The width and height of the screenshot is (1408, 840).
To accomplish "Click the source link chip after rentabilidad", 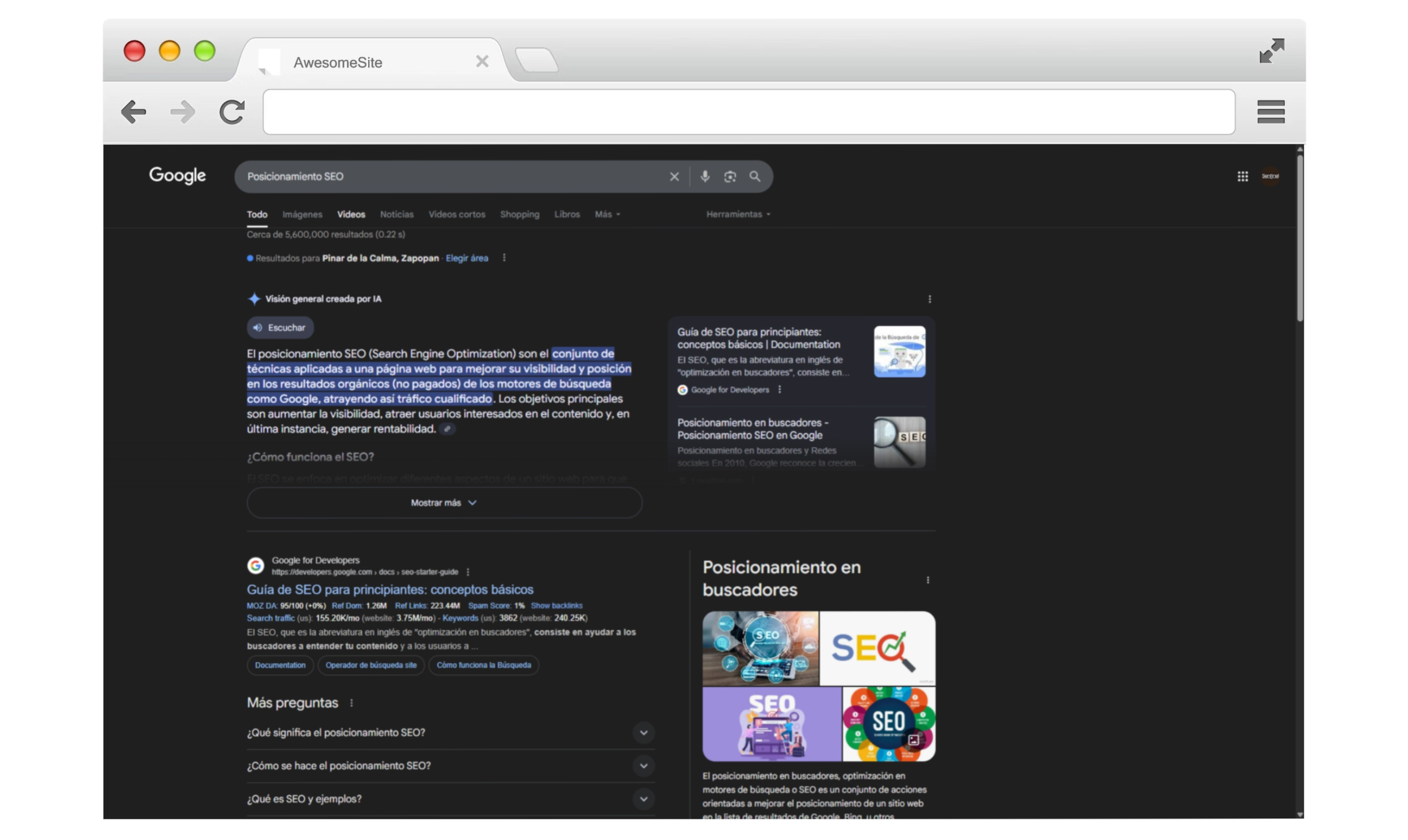I will [447, 429].
